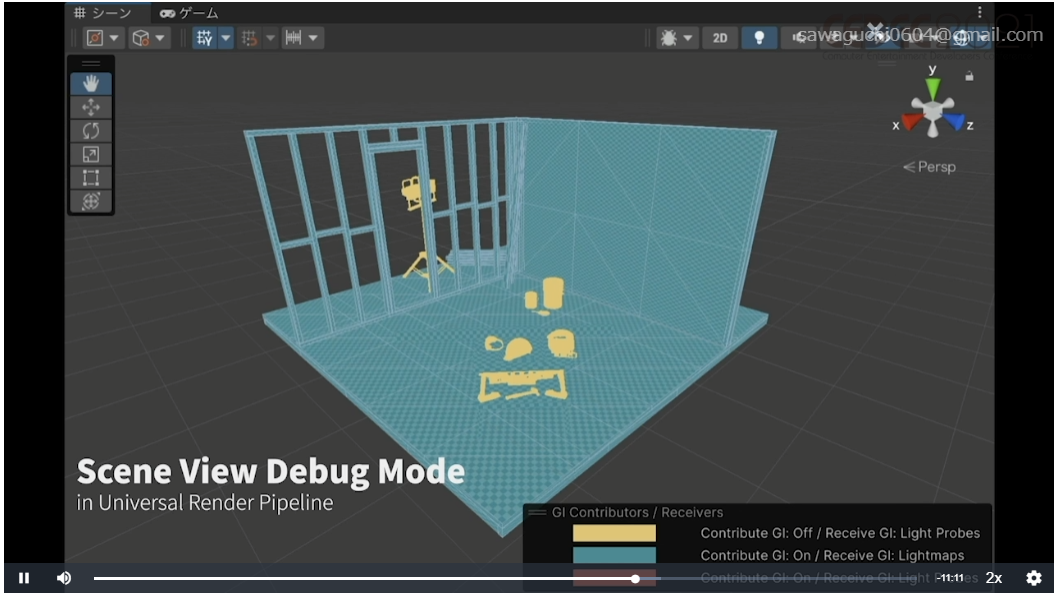Viewport: 1062px width, 595px height.
Task: Click the snap increment ruler icon
Action: tap(293, 38)
